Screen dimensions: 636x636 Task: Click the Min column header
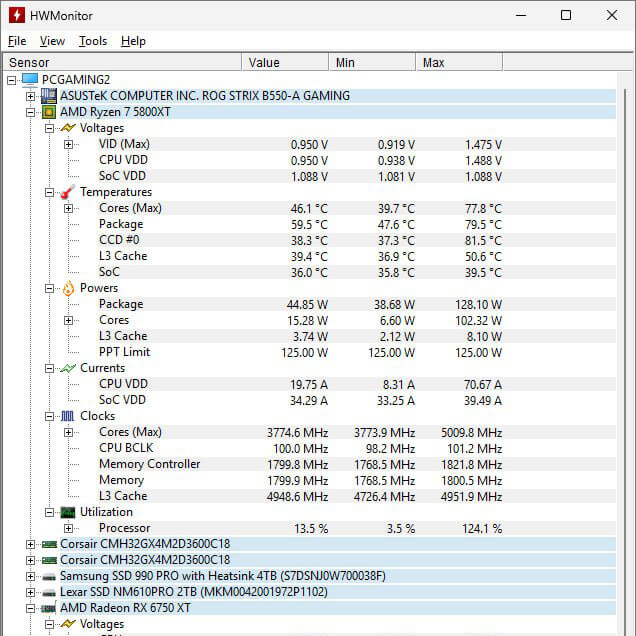(372, 62)
